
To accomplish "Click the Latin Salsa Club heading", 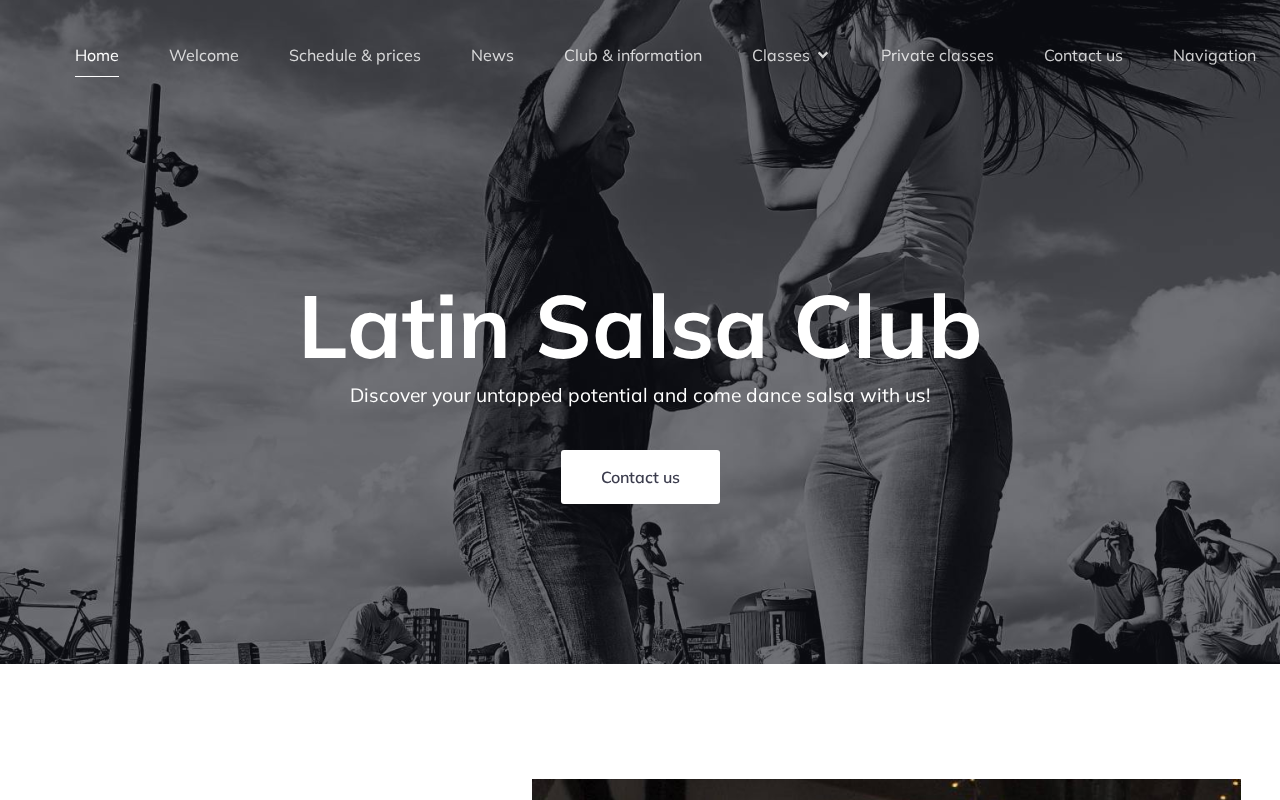I will 640,327.
